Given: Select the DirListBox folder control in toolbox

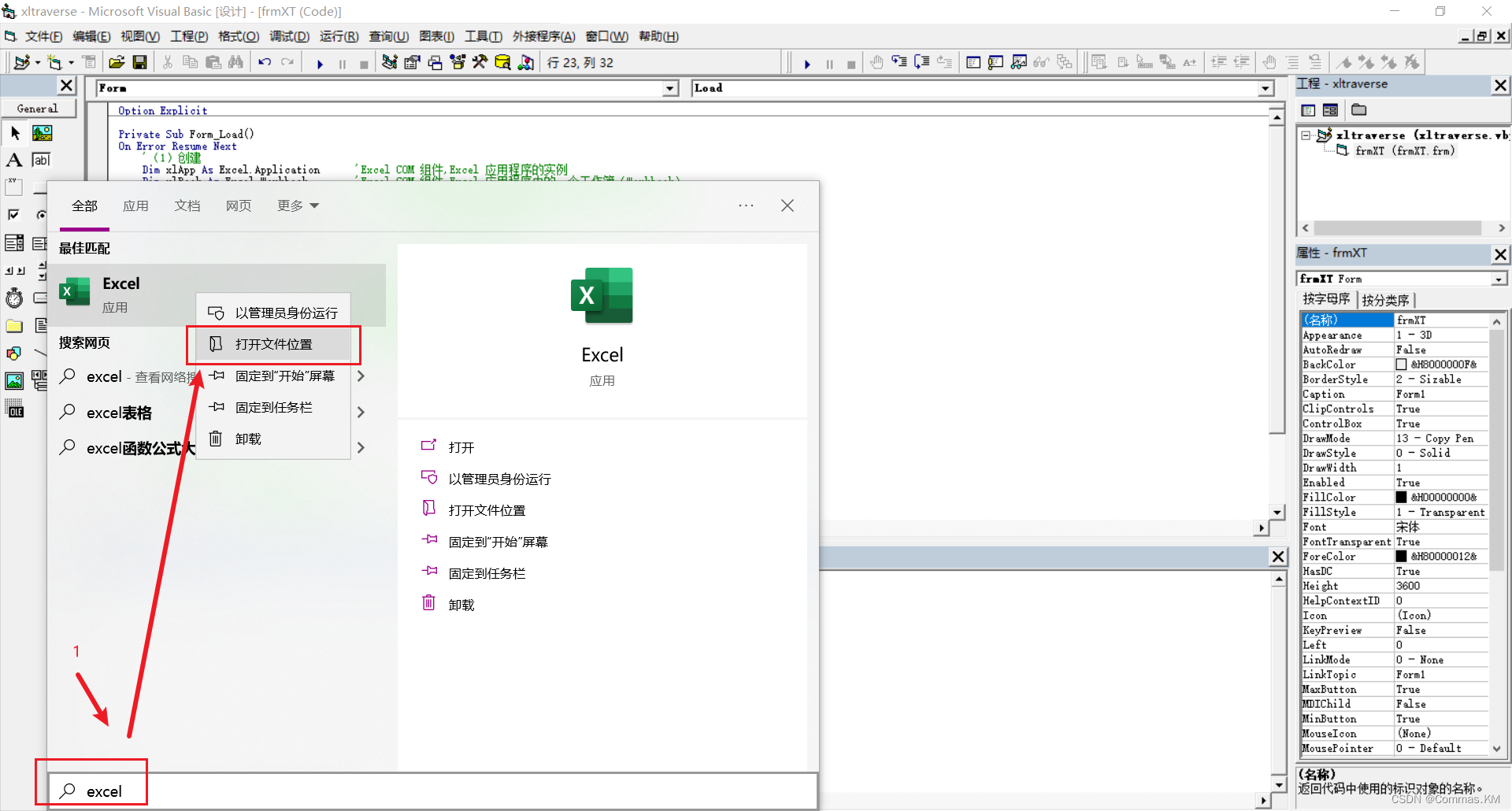Looking at the screenshot, I should tap(15, 326).
